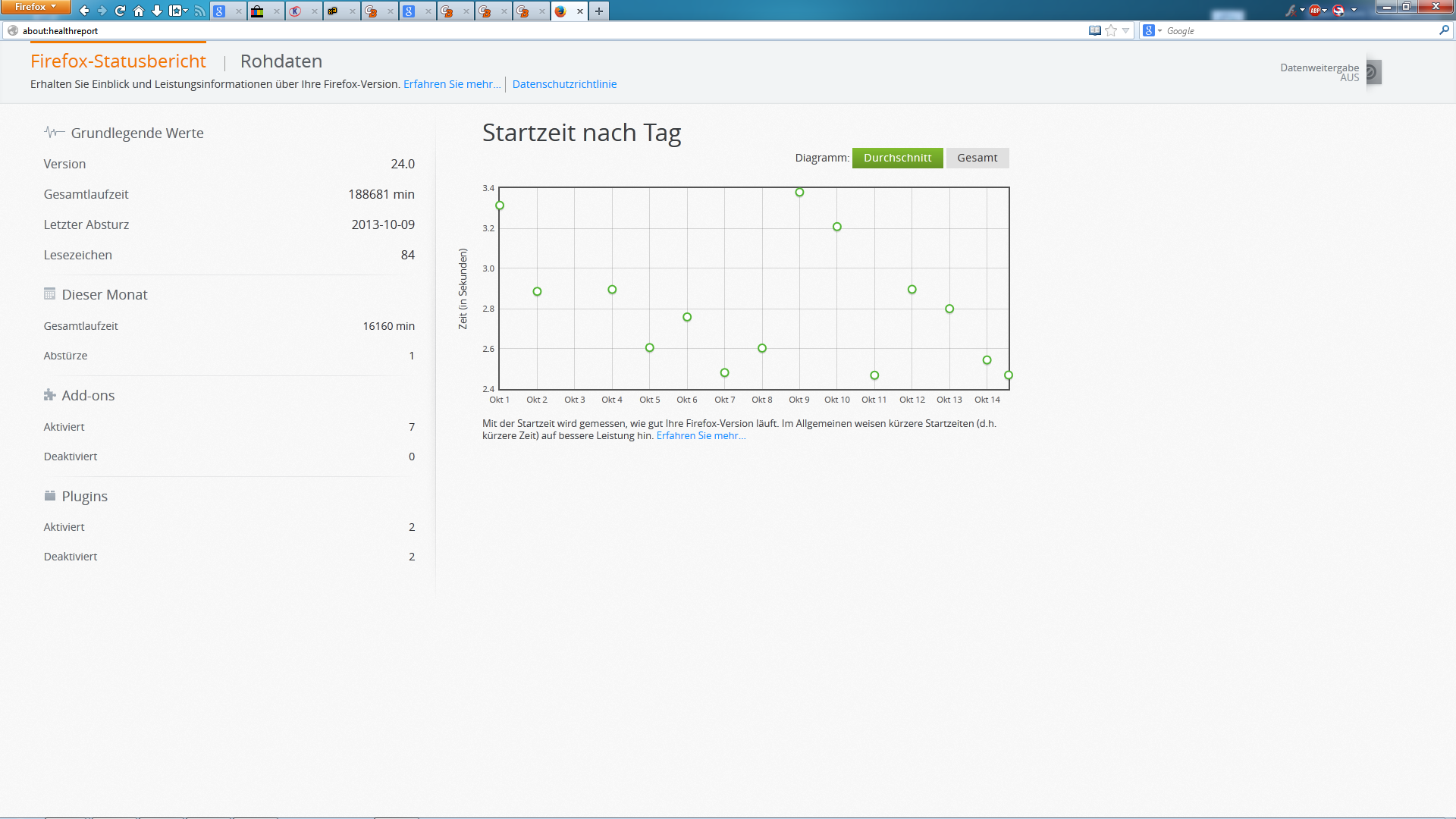Bookmark page with star icon

[1111, 30]
